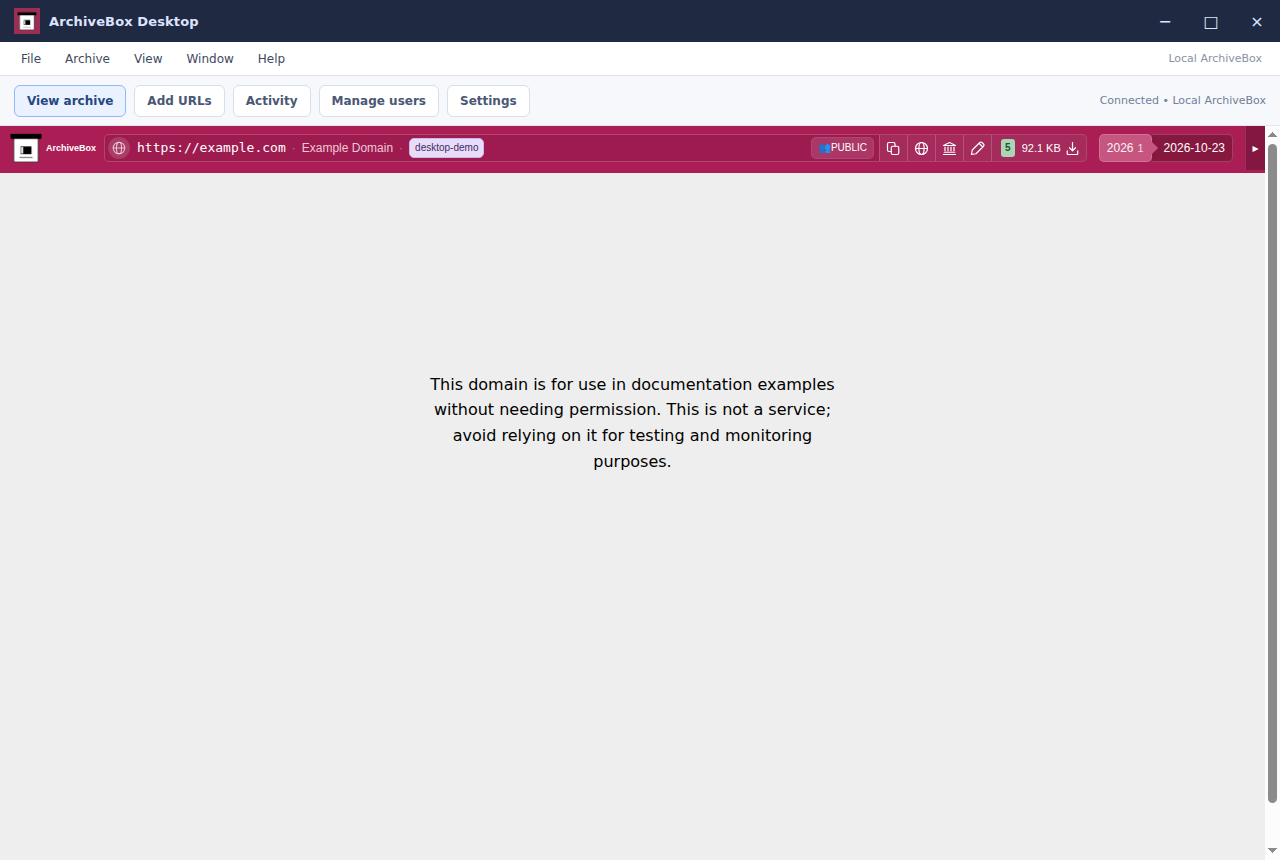This screenshot has height=860, width=1280.
Task: Click the https://example.com URL link
Action: [211, 148]
